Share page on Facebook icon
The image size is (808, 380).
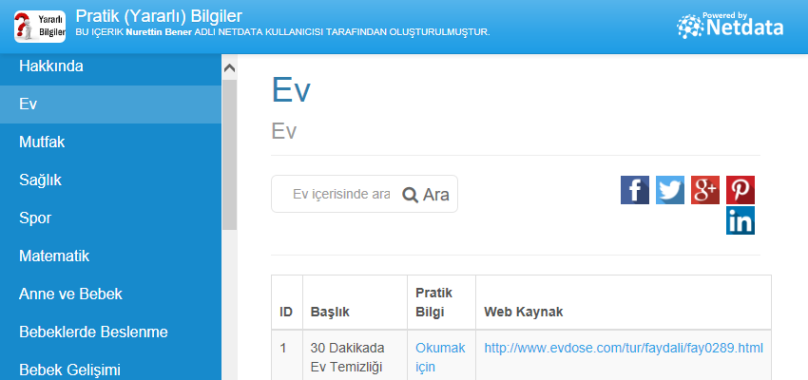(634, 190)
